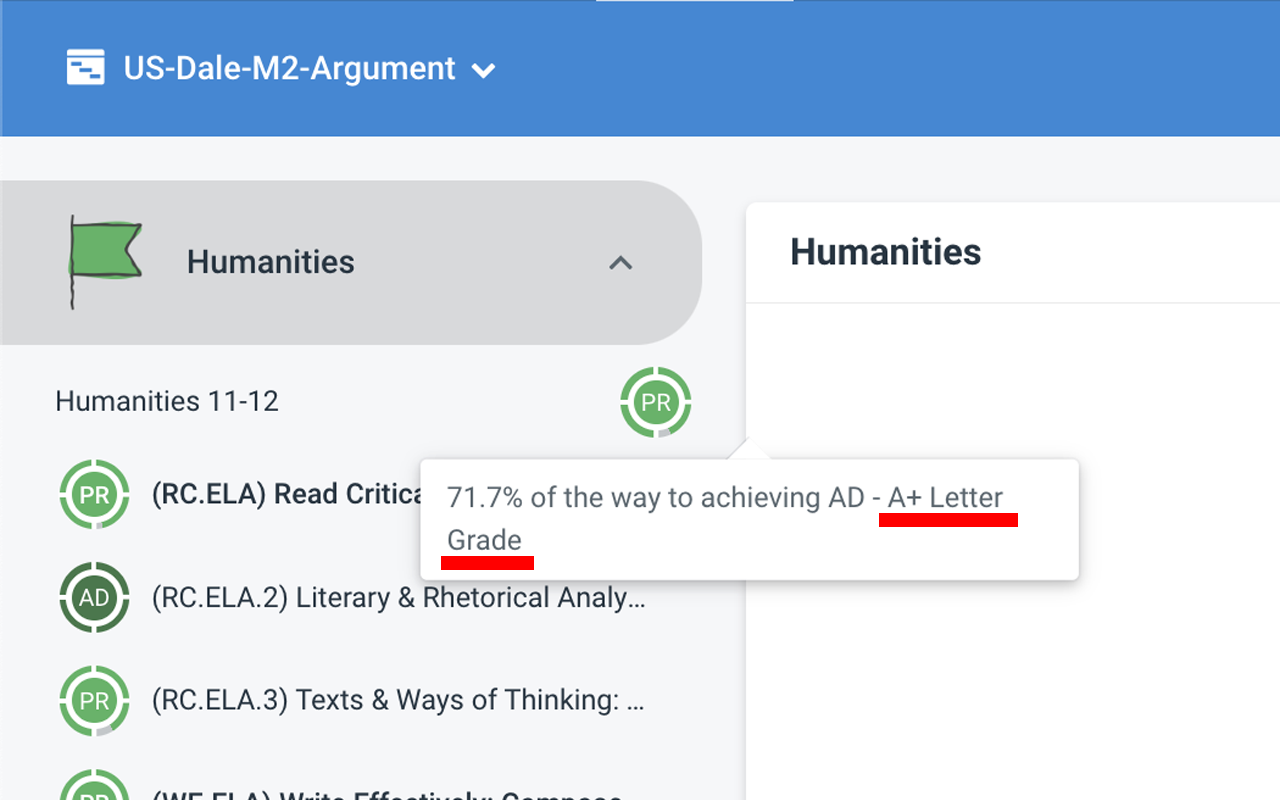This screenshot has width=1280, height=800.
Task: Select the Humanities sidebar header label
Action: [x=270, y=262]
